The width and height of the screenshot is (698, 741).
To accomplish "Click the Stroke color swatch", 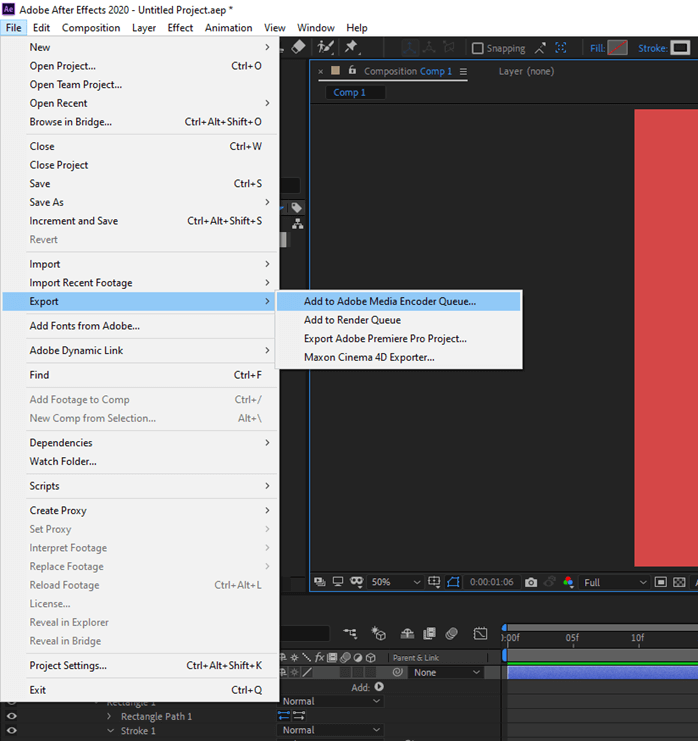I will coord(680,48).
